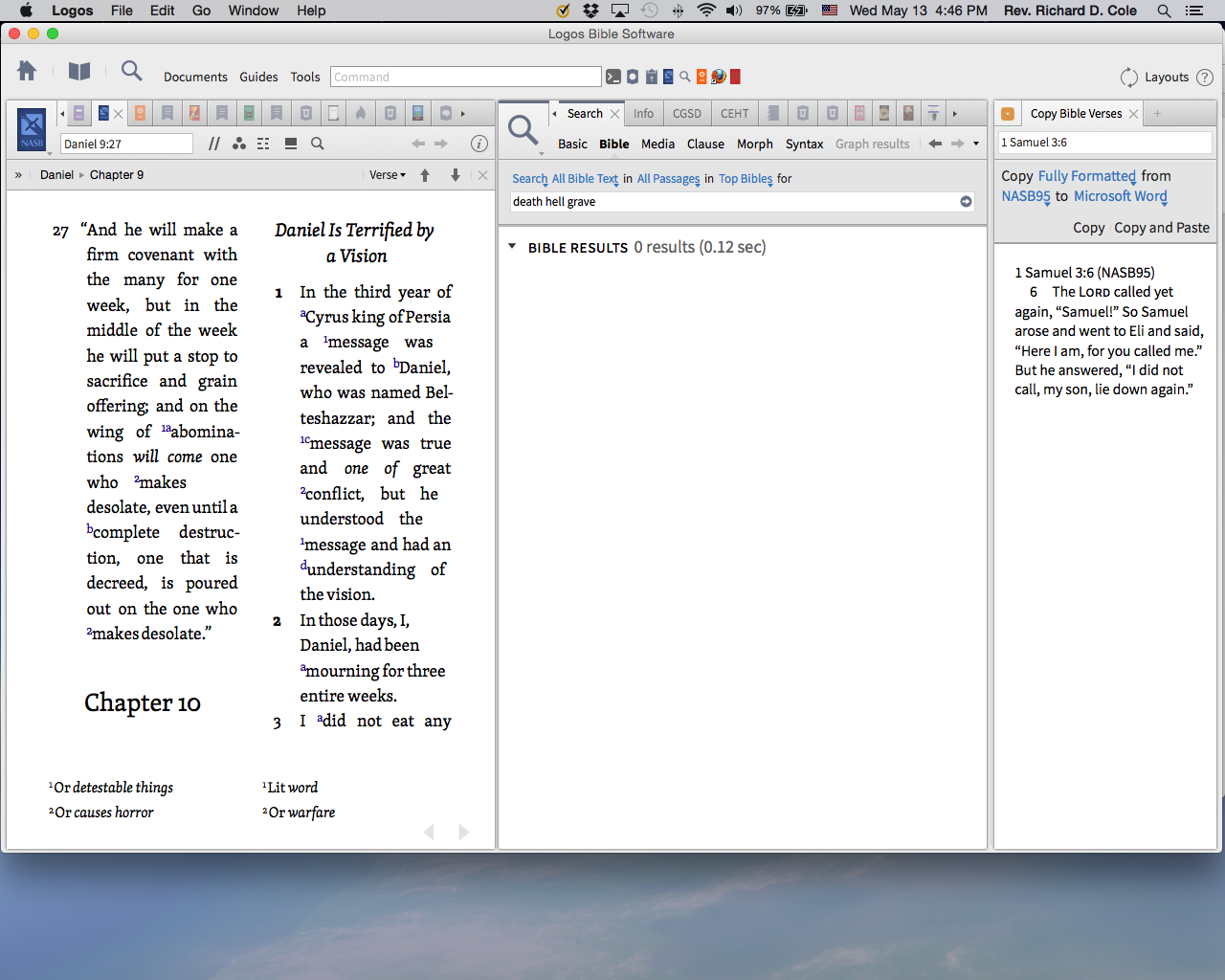Open the terminal command shortcut icon
Image resolution: width=1225 pixels, height=980 pixels.
(x=613, y=77)
